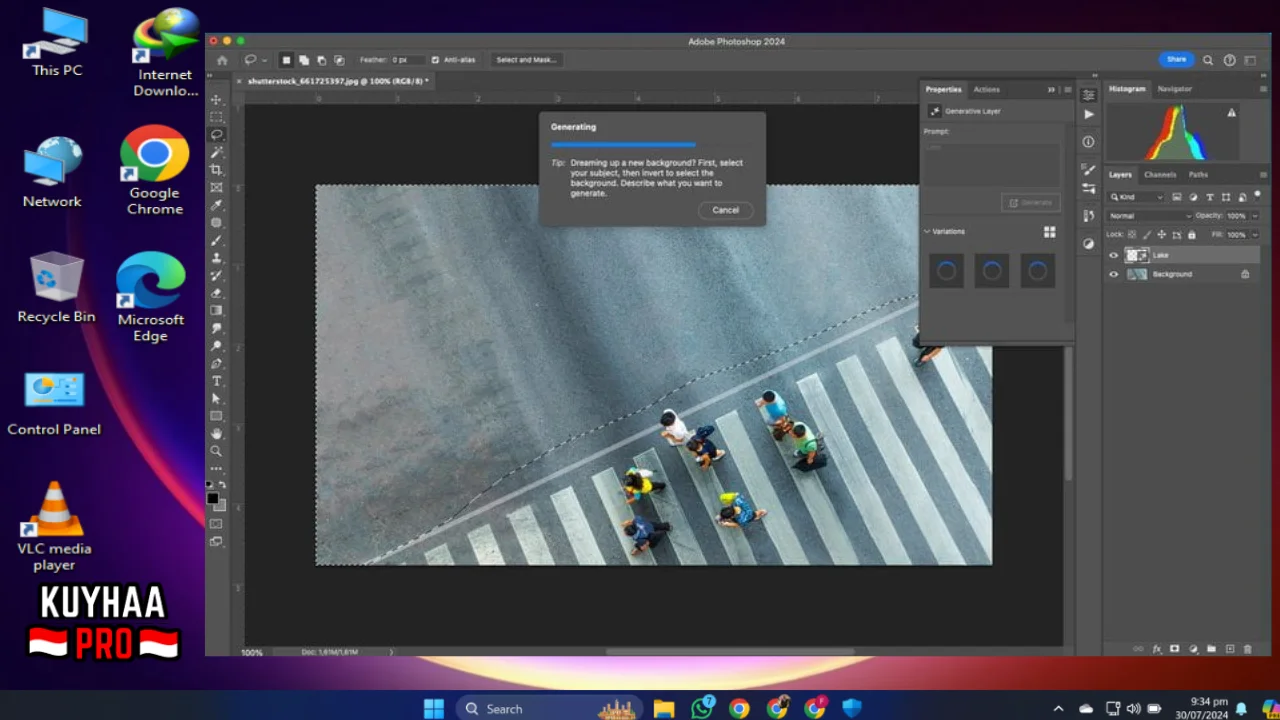
Task: Open the Normal blend mode dropdown
Action: 1150,216
